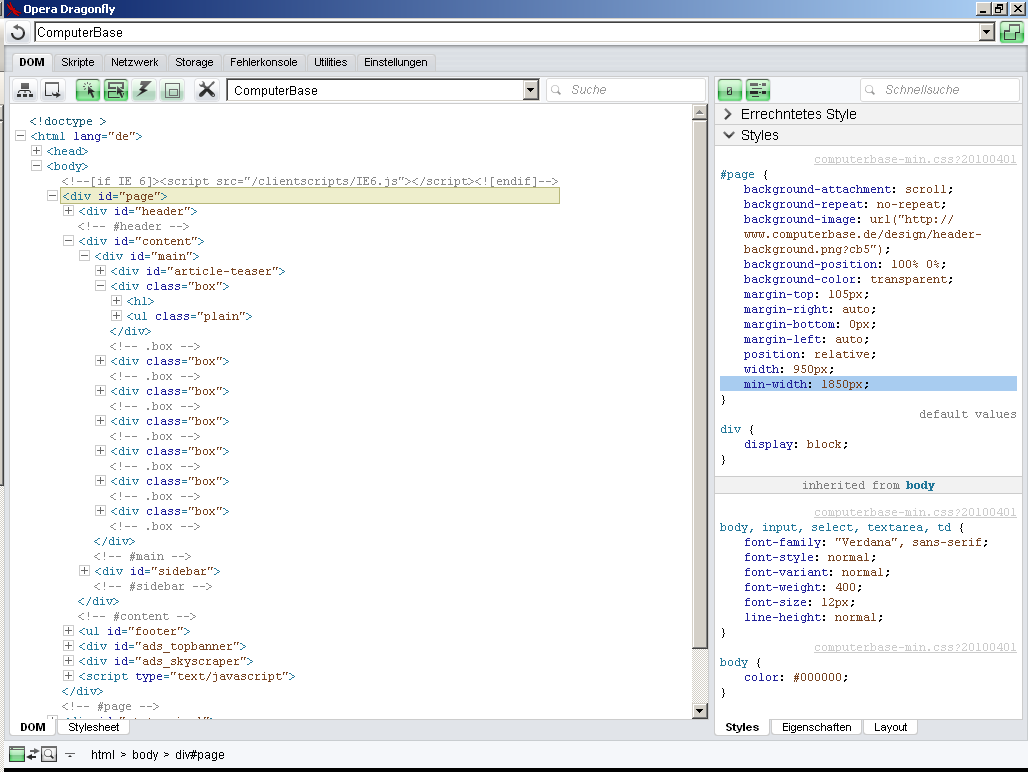The height and width of the screenshot is (772, 1028).
Task: Open the Storage tab
Action: (x=194, y=62)
